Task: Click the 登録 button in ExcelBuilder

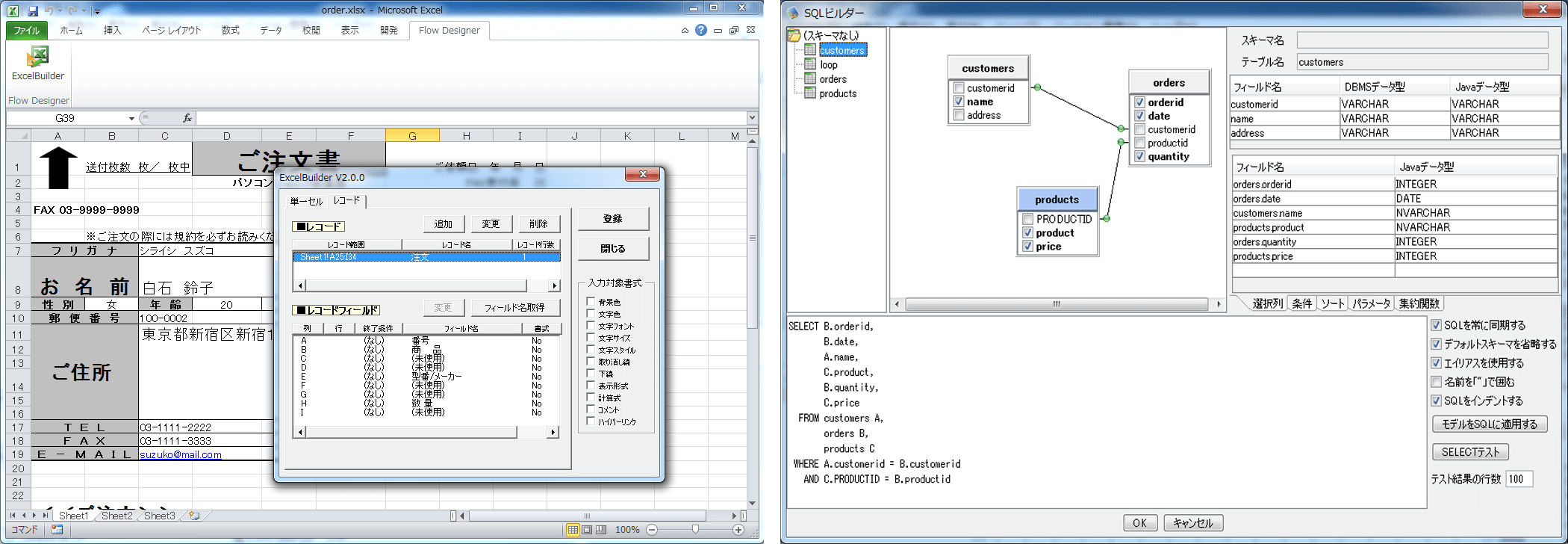Action: point(613,218)
